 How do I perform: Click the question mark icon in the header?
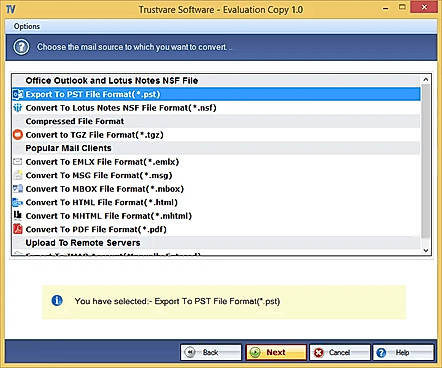[21, 47]
